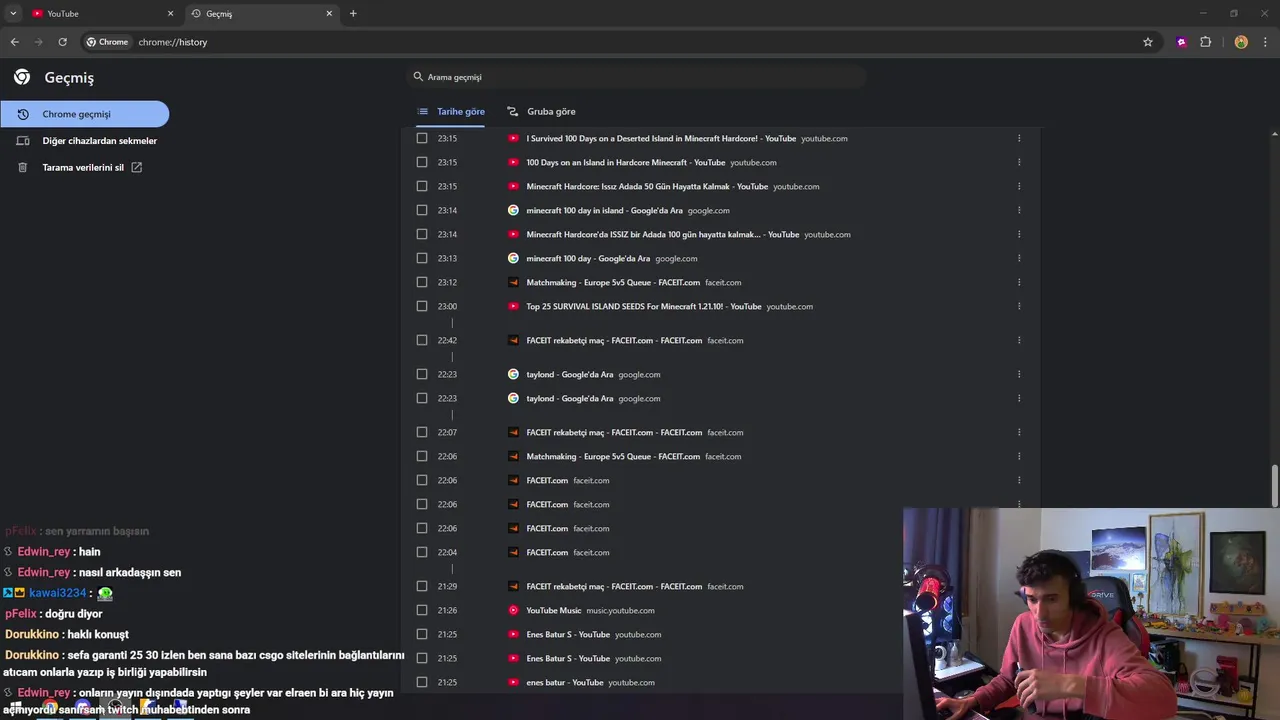Check the box for YouTube Music entry
The height and width of the screenshot is (720, 1280).
tap(422, 610)
